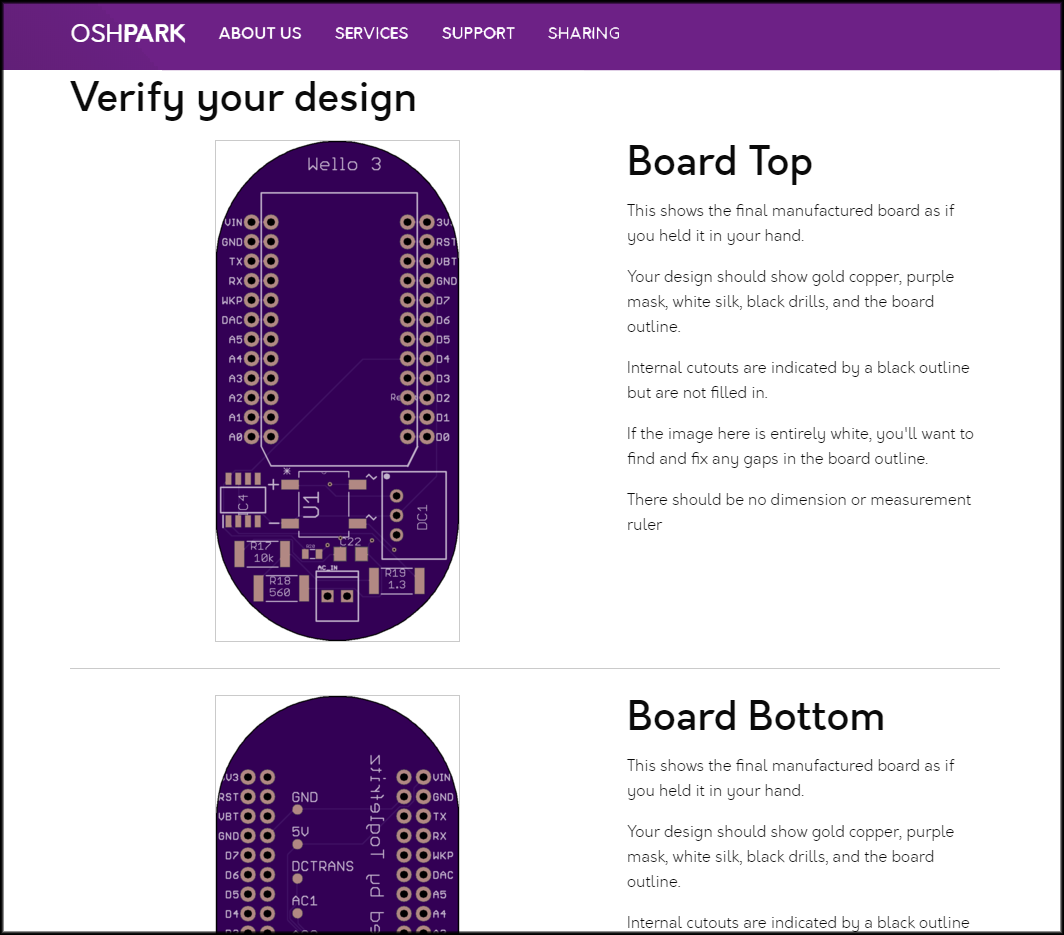
Task: Click the R19 1.3 resistor
Action: coord(397,579)
